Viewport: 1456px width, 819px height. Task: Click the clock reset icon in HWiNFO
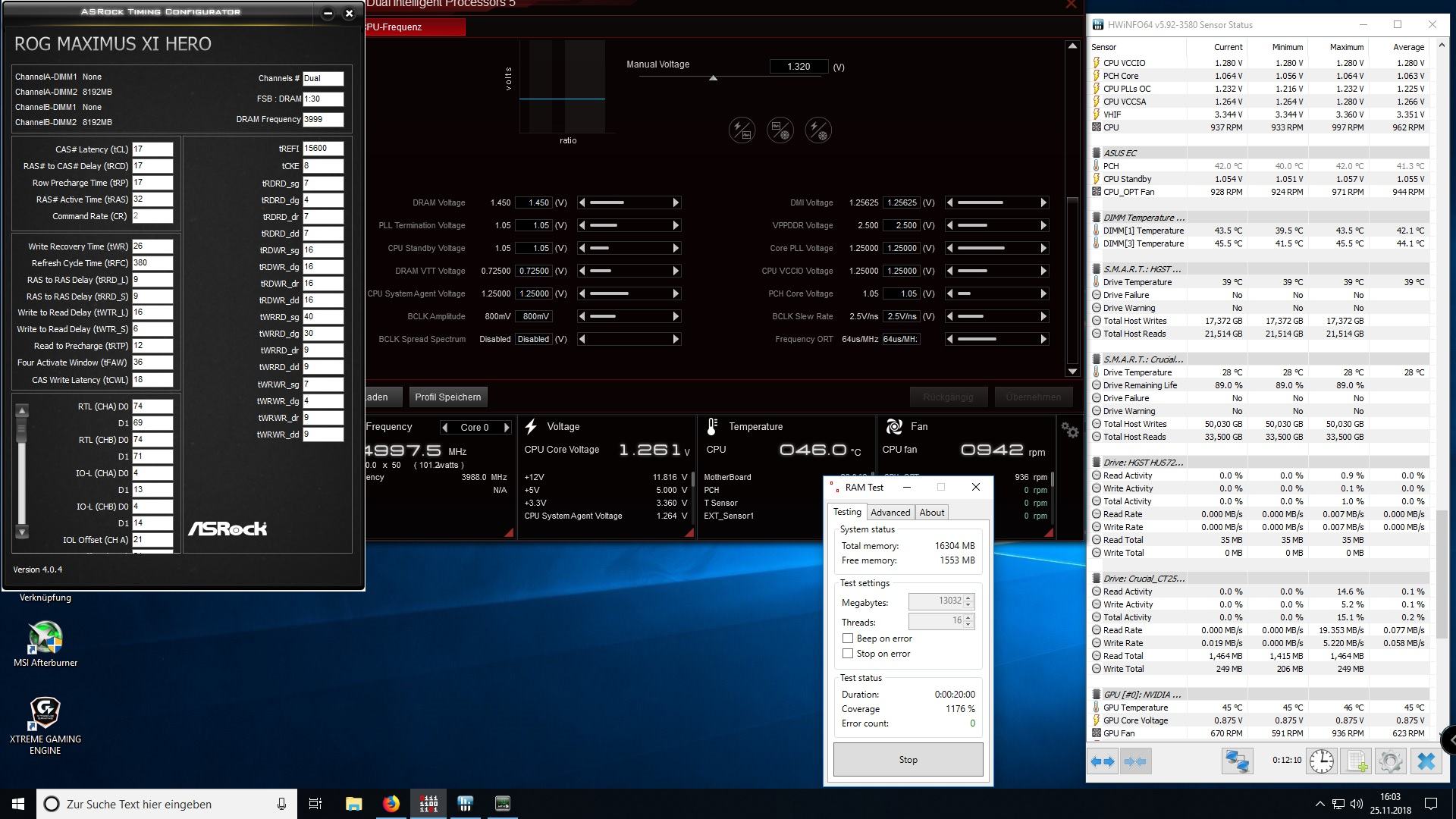(x=1321, y=761)
